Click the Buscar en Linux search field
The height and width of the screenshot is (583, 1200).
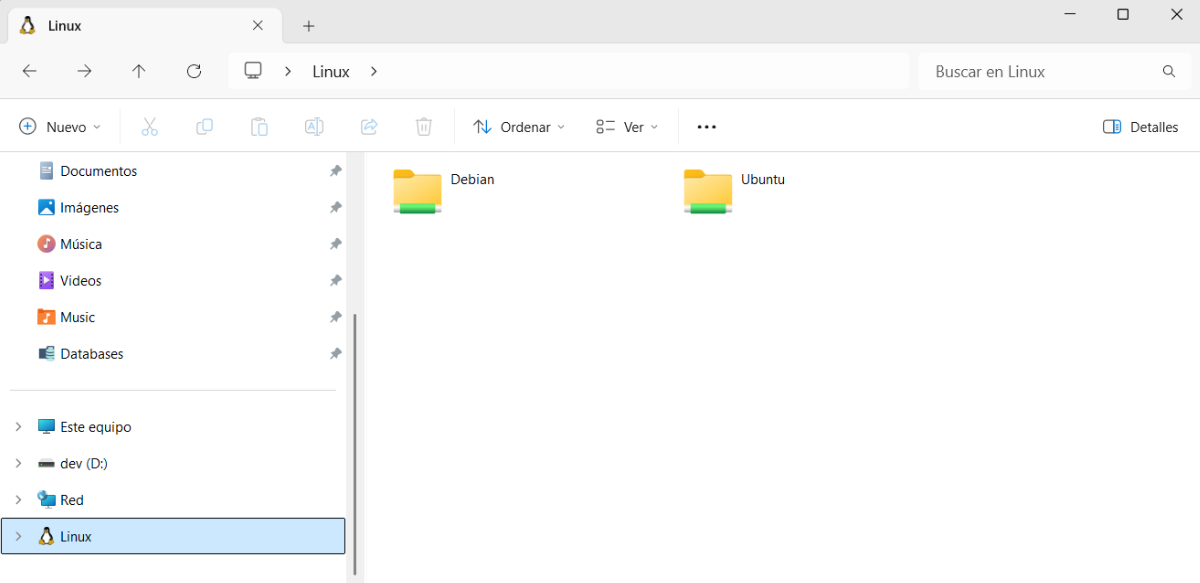point(1040,72)
